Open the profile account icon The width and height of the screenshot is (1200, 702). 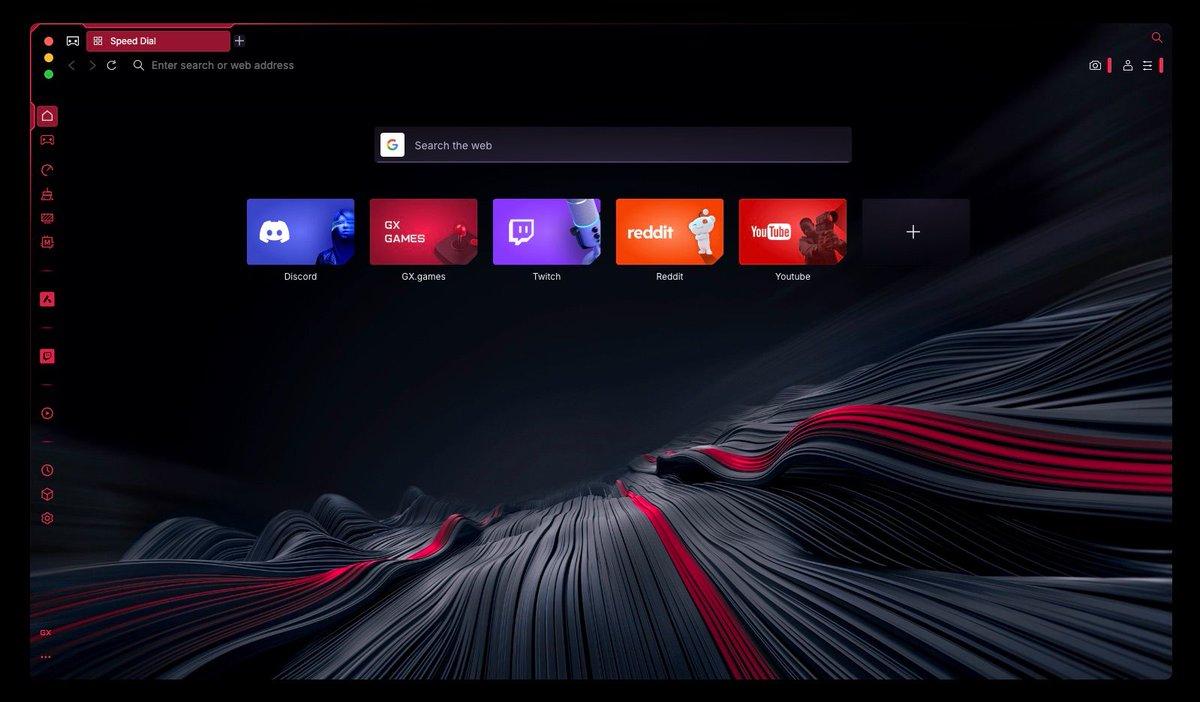[1128, 65]
